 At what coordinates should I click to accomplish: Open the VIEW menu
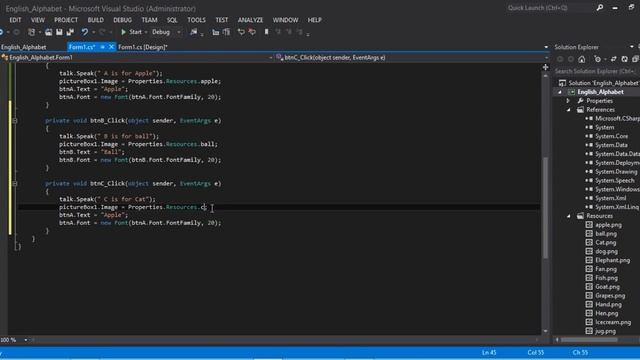[x=38, y=20]
